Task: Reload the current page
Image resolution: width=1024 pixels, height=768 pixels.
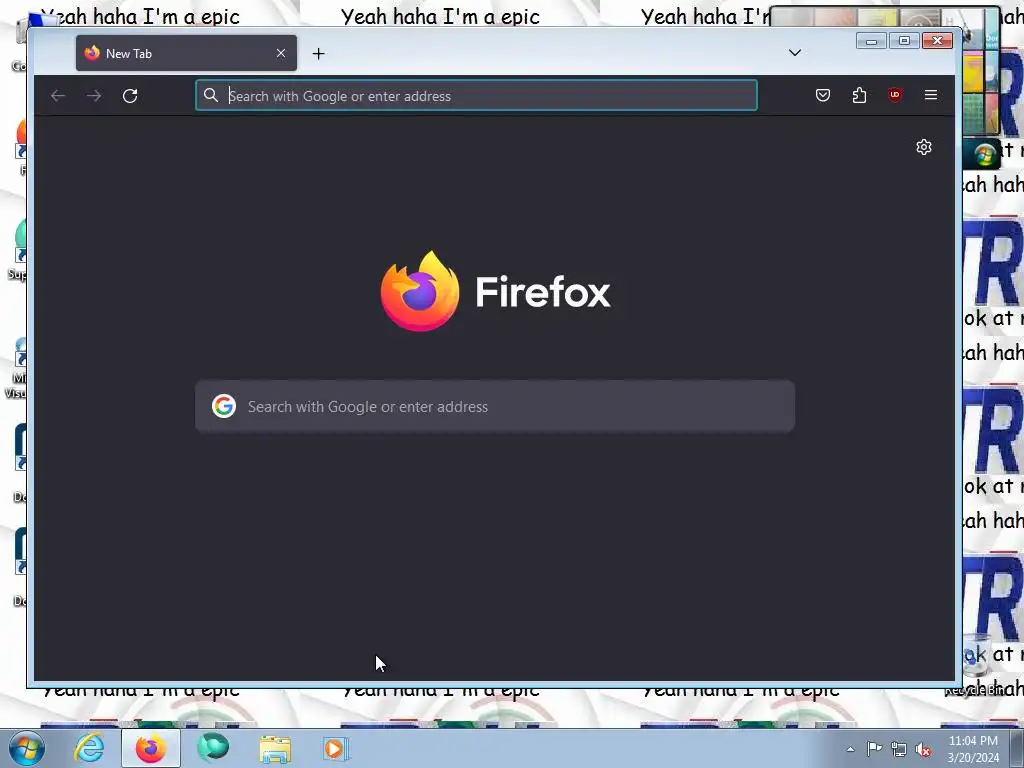Action: [x=130, y=96]
